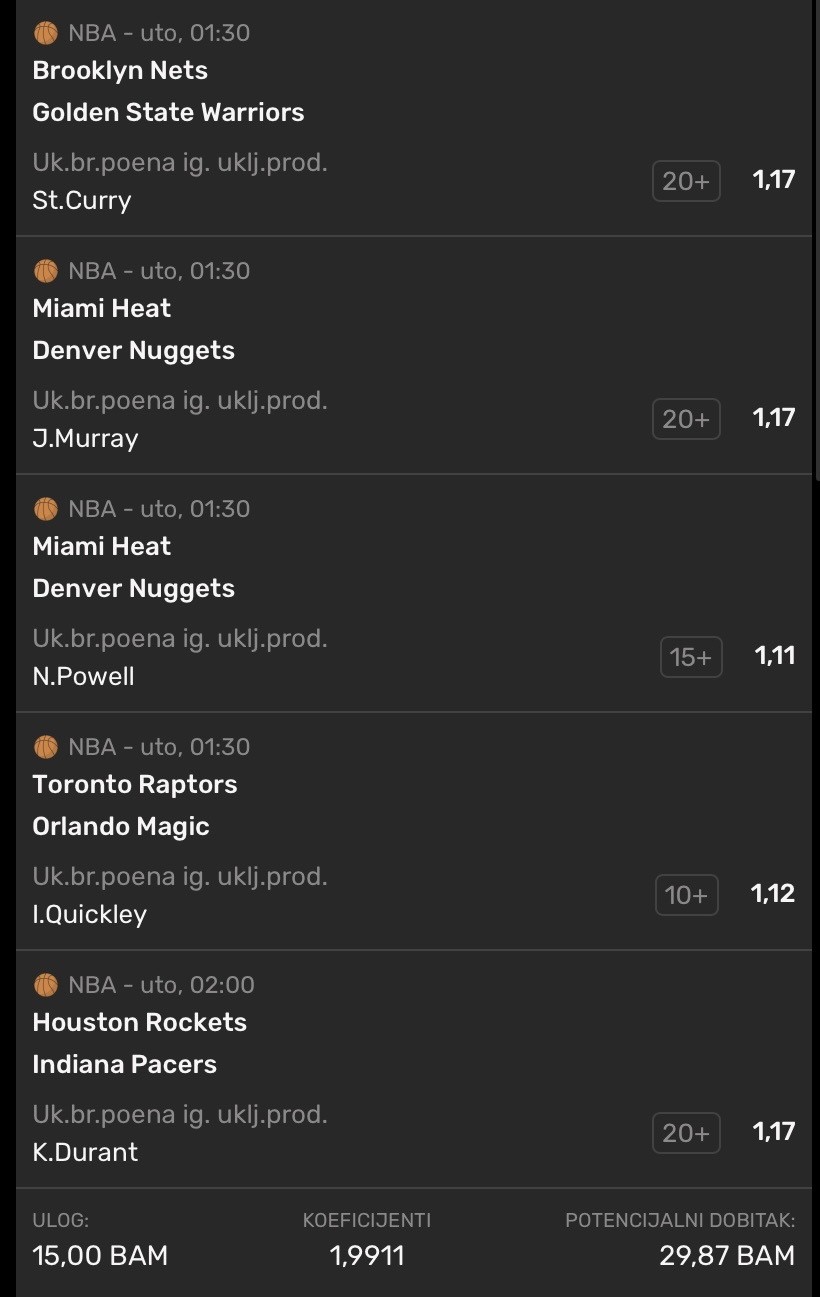Click basketball icon on N.Powell bet
The height and width of the screenshot is (1297, 820).
(46, 509)
